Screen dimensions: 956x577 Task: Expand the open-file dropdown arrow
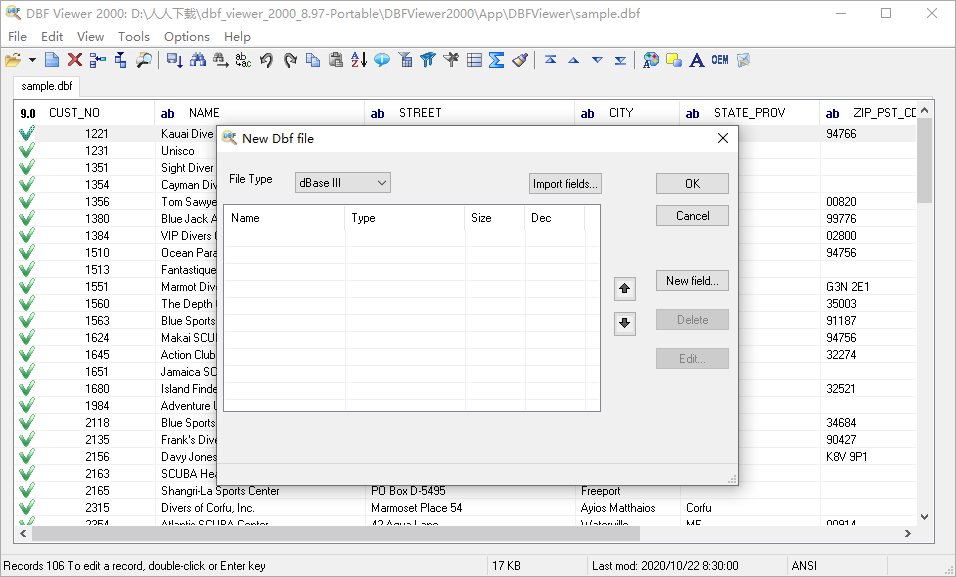tap(30, 60)
